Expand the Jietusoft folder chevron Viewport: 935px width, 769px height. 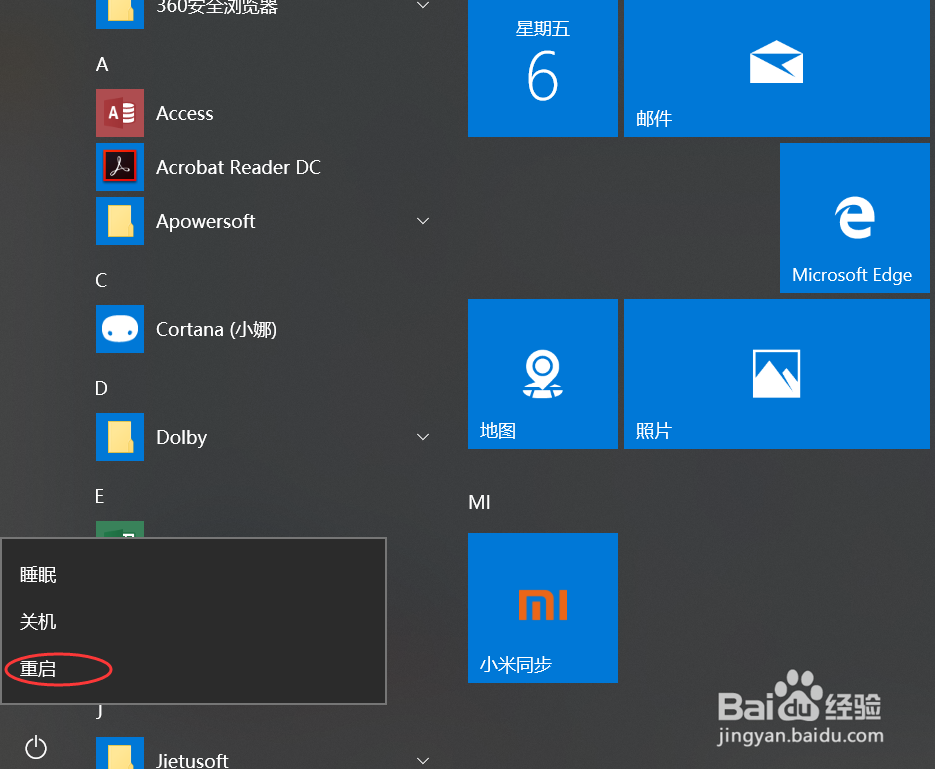pos(423,761)
